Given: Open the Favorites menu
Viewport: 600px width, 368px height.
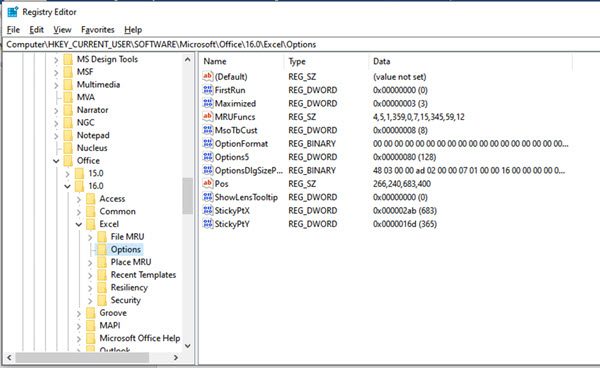Looking at the screenshot, I should [x=98, y=30].
